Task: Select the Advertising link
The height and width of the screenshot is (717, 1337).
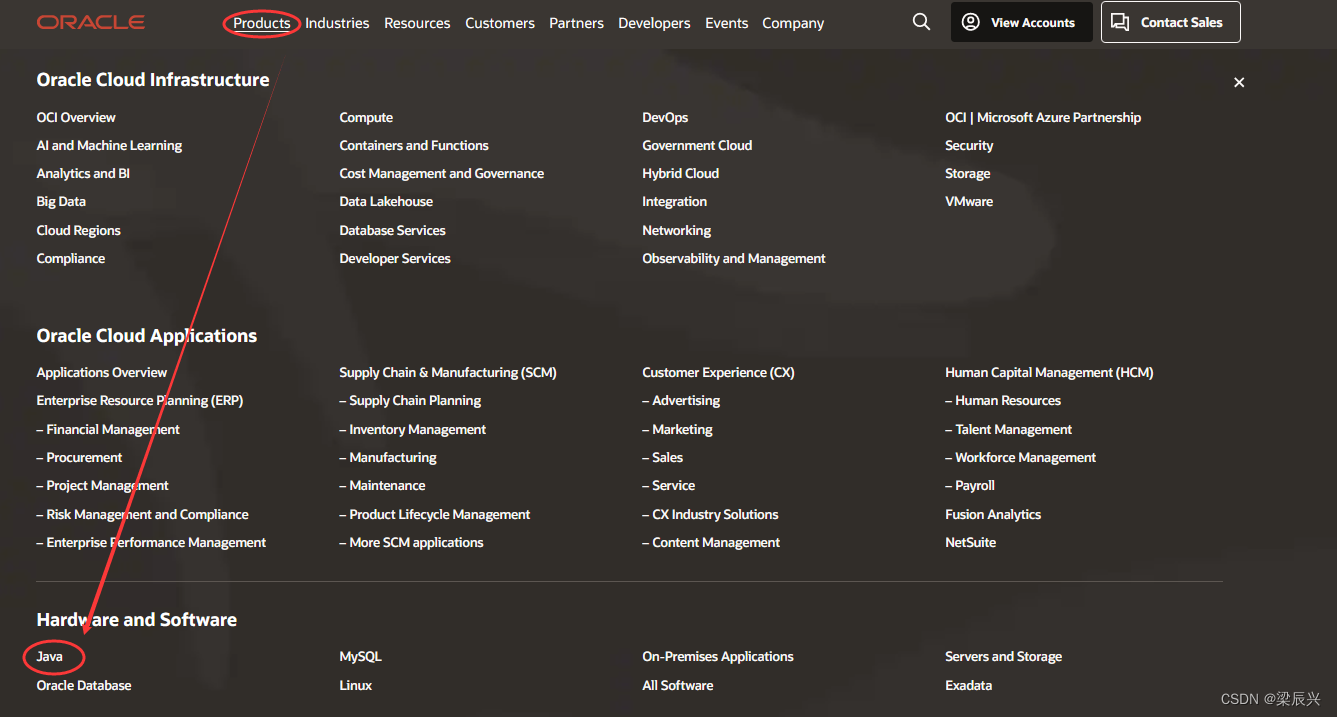Action: 681,400
